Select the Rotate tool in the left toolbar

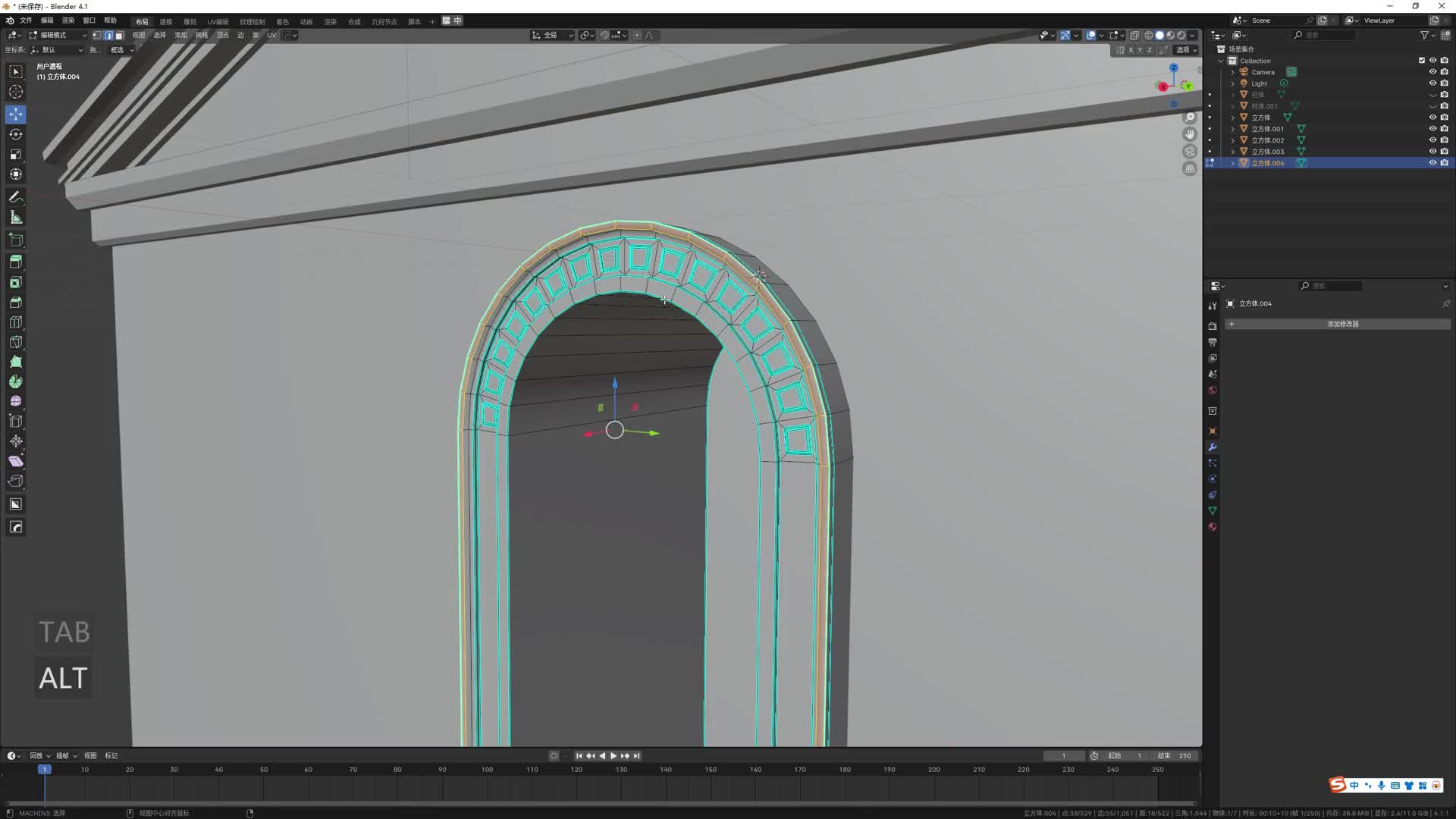click(16, 134)
